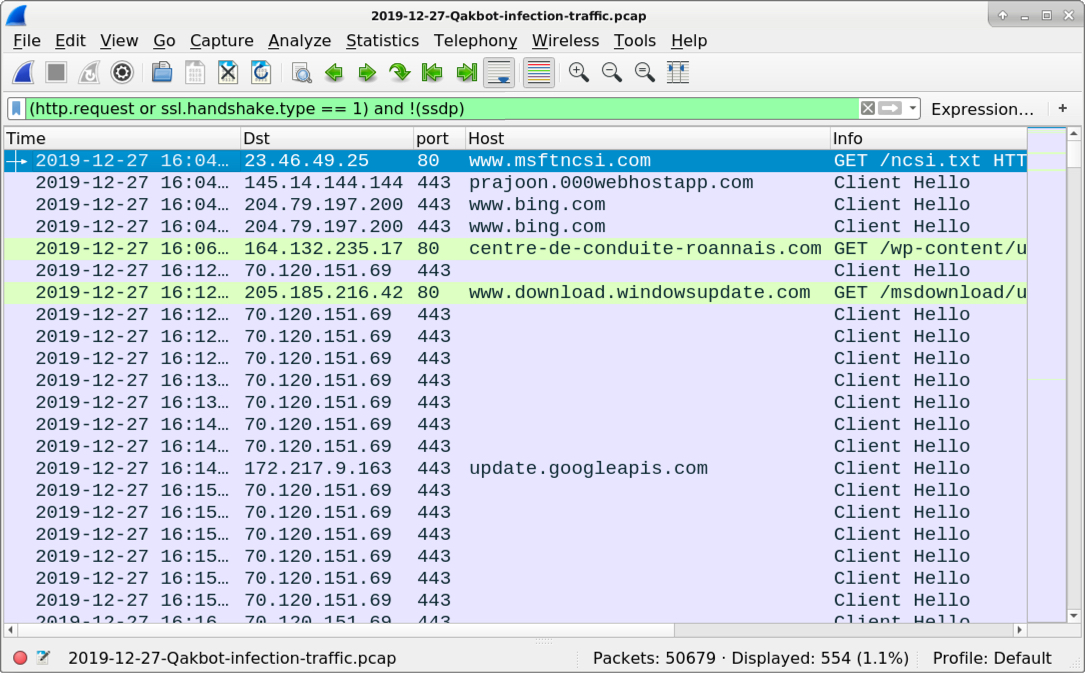Open the Telephony menu
Image resolution: width=1085 pixels, height=673 pixels.
point(475,41)
